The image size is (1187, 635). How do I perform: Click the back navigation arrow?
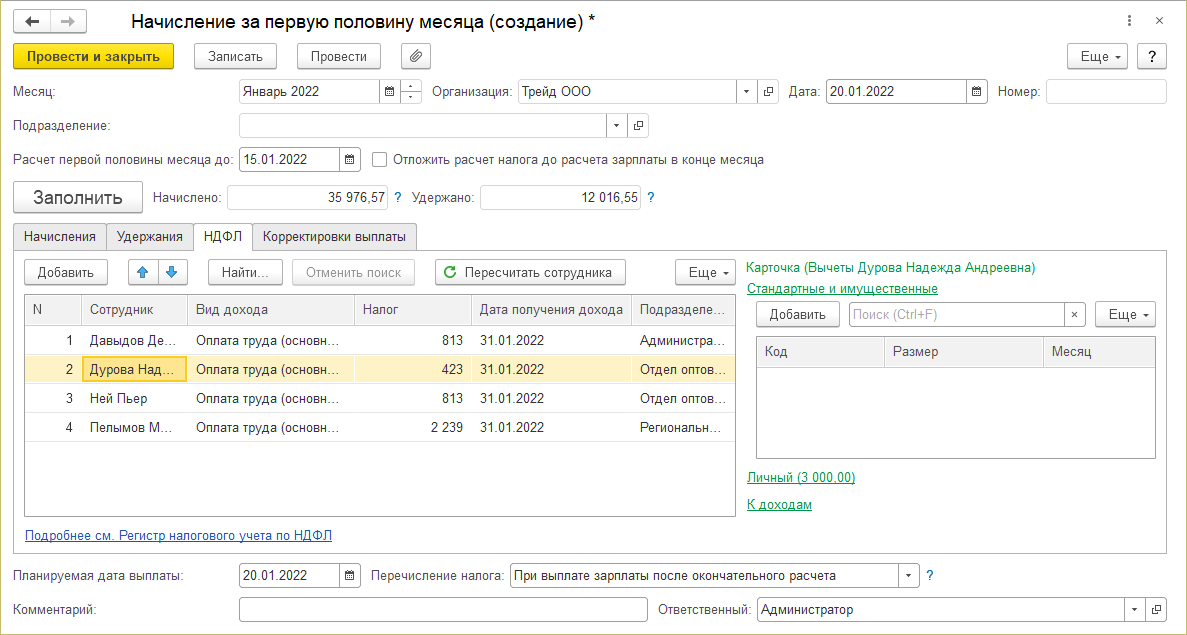32,21
